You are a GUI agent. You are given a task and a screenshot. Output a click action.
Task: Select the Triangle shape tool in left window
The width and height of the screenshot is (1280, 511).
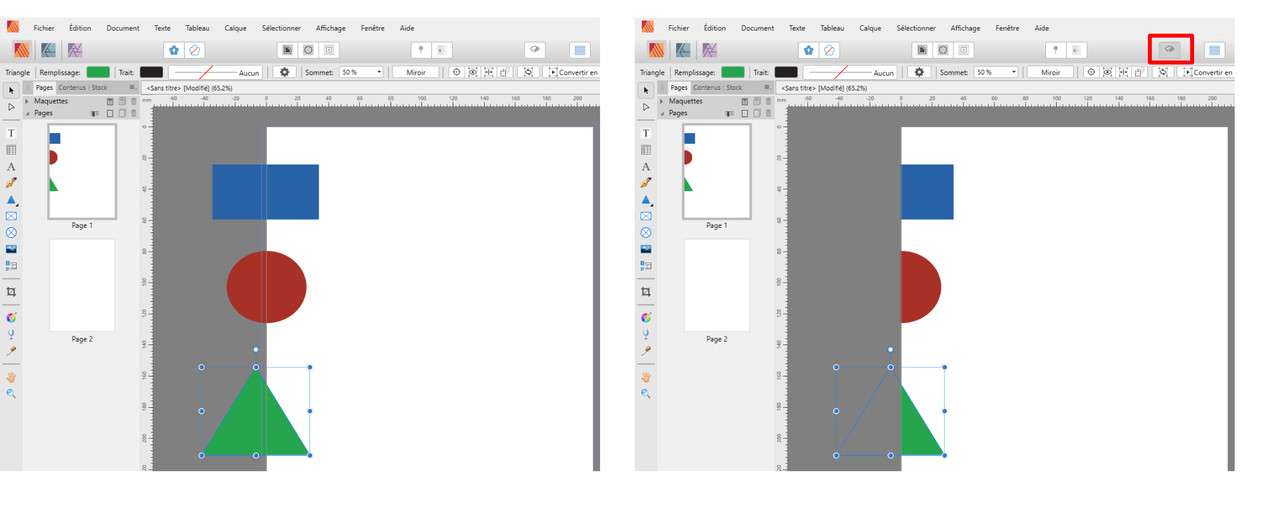pyautogui.click(x=11, y=200)
